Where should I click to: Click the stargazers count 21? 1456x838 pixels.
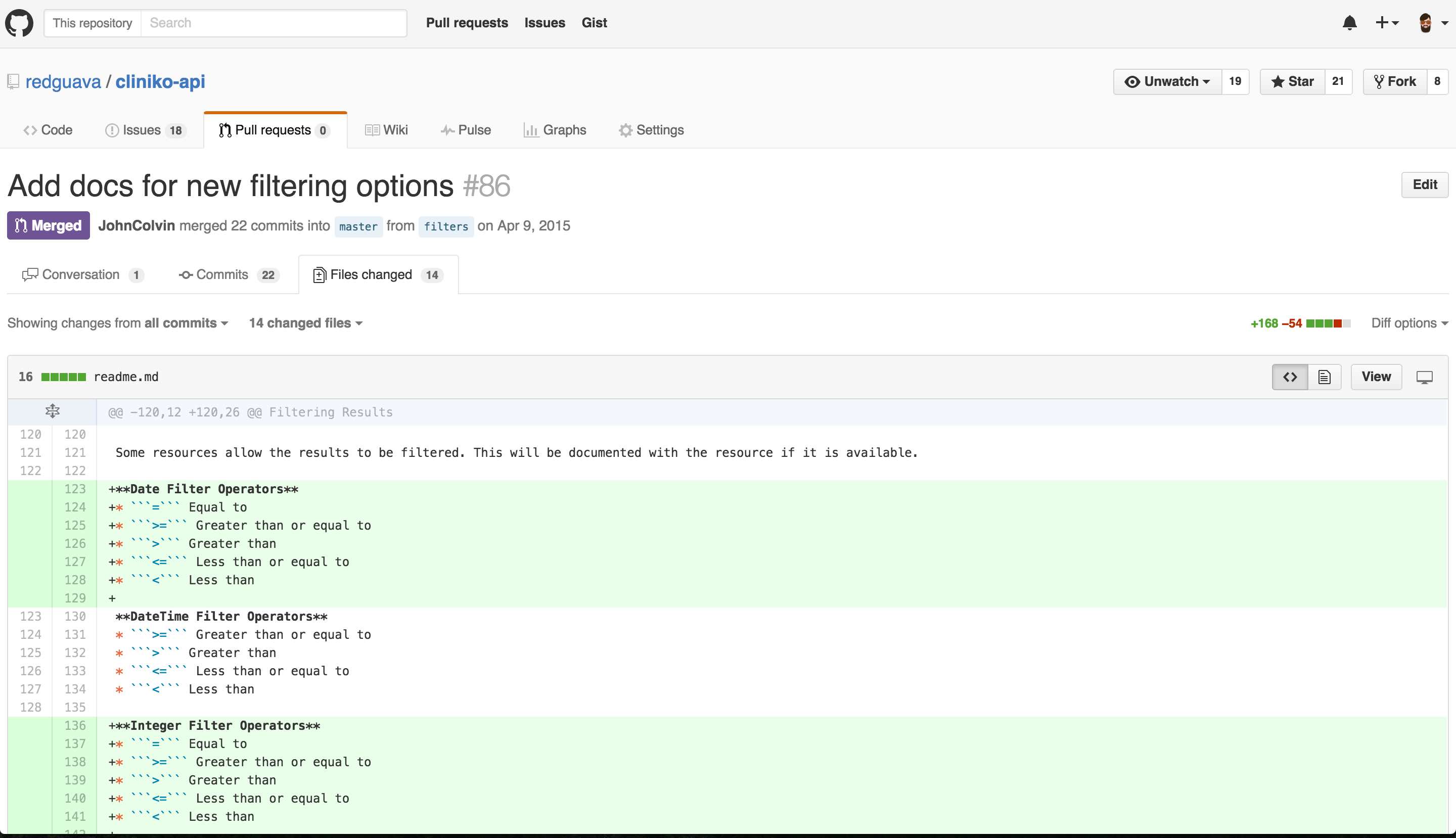click(1338, 82)
